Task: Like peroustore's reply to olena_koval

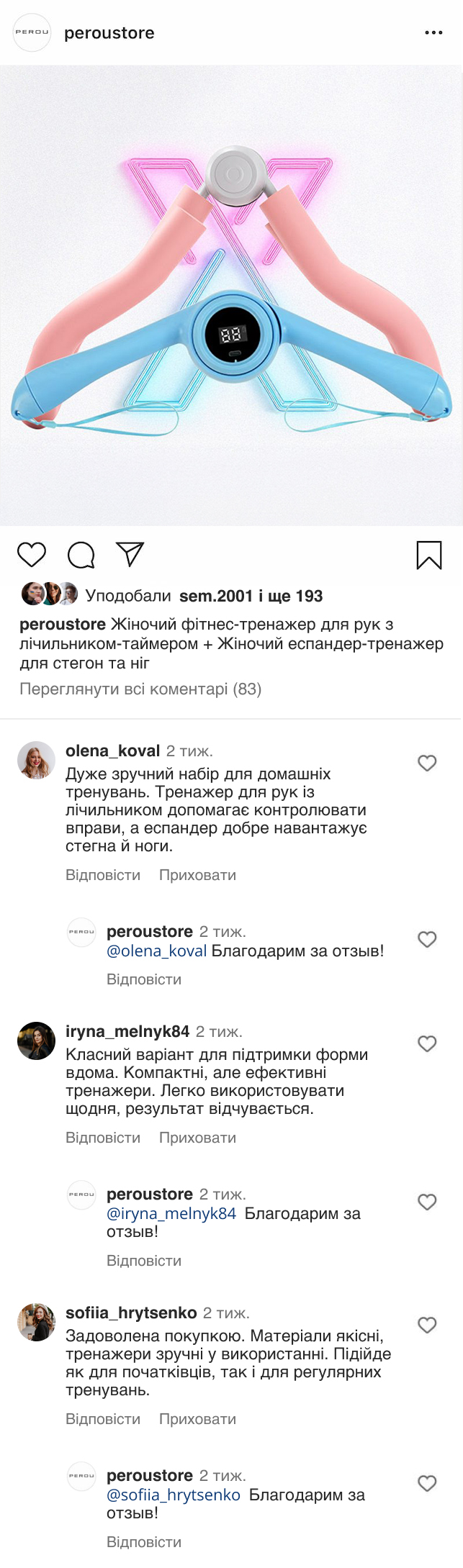Action: click(x=428, y=939)
